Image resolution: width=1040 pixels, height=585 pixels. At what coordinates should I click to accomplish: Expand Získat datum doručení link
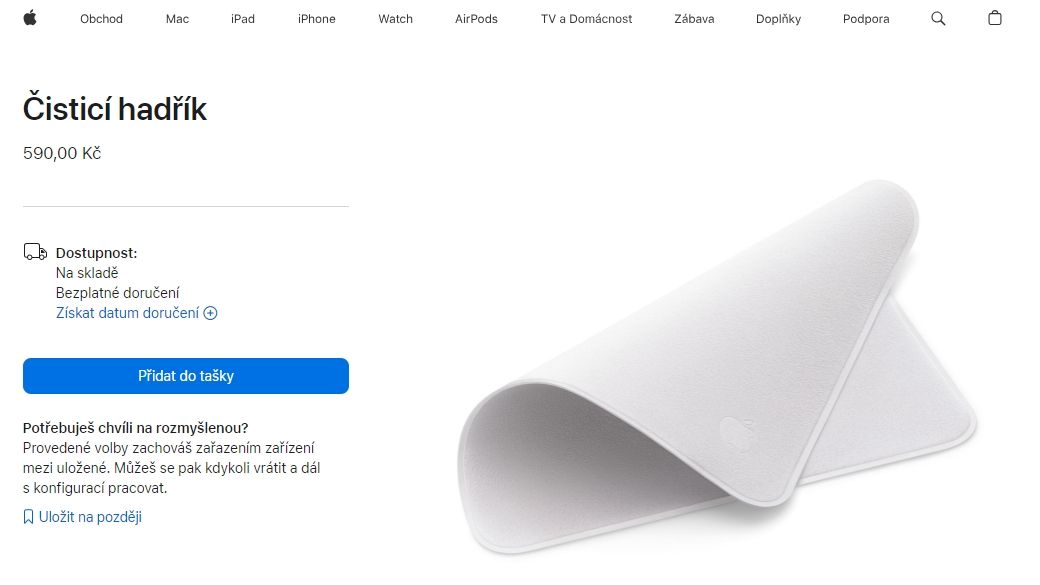pyautogui.click(x=127, y=313)
